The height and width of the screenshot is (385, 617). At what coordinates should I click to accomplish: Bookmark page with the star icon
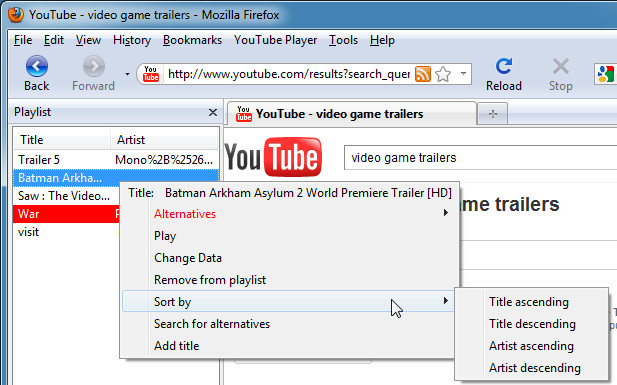443,74
